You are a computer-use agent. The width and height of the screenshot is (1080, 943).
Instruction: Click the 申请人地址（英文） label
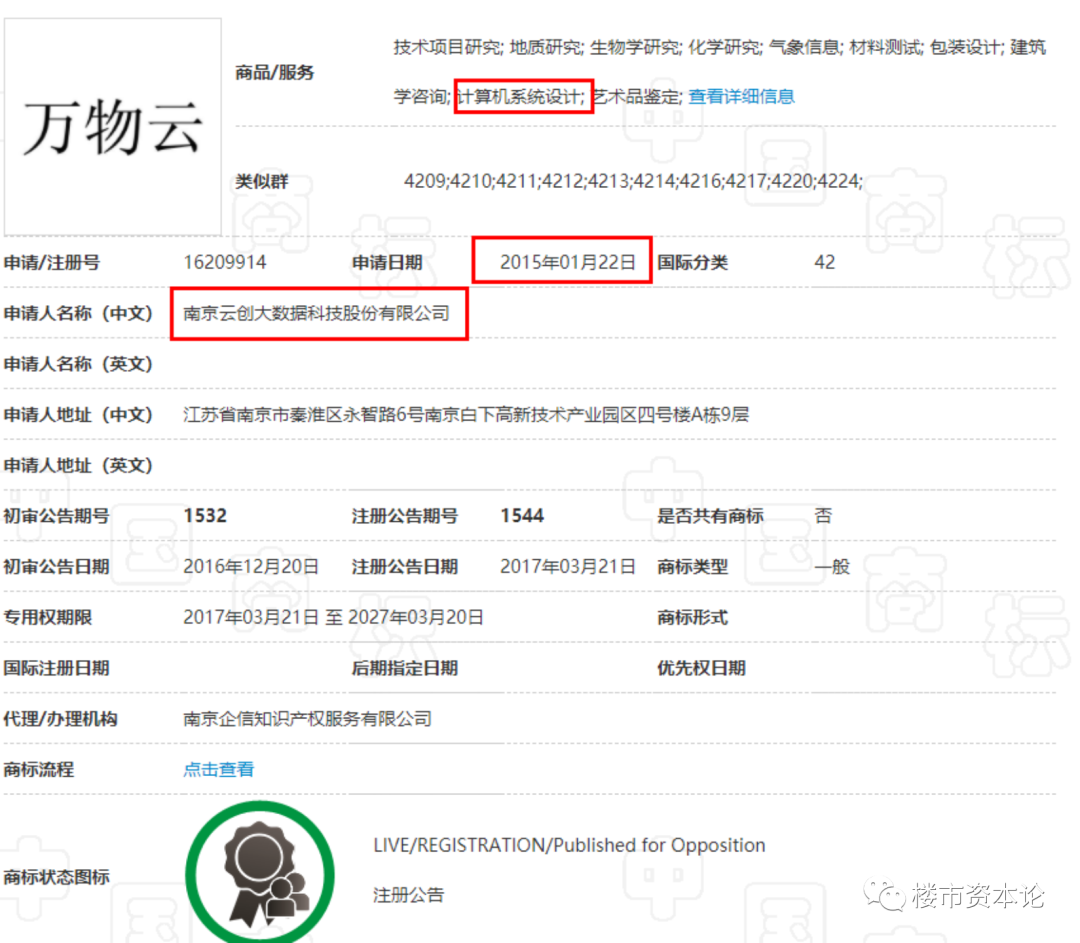[78, 466]
